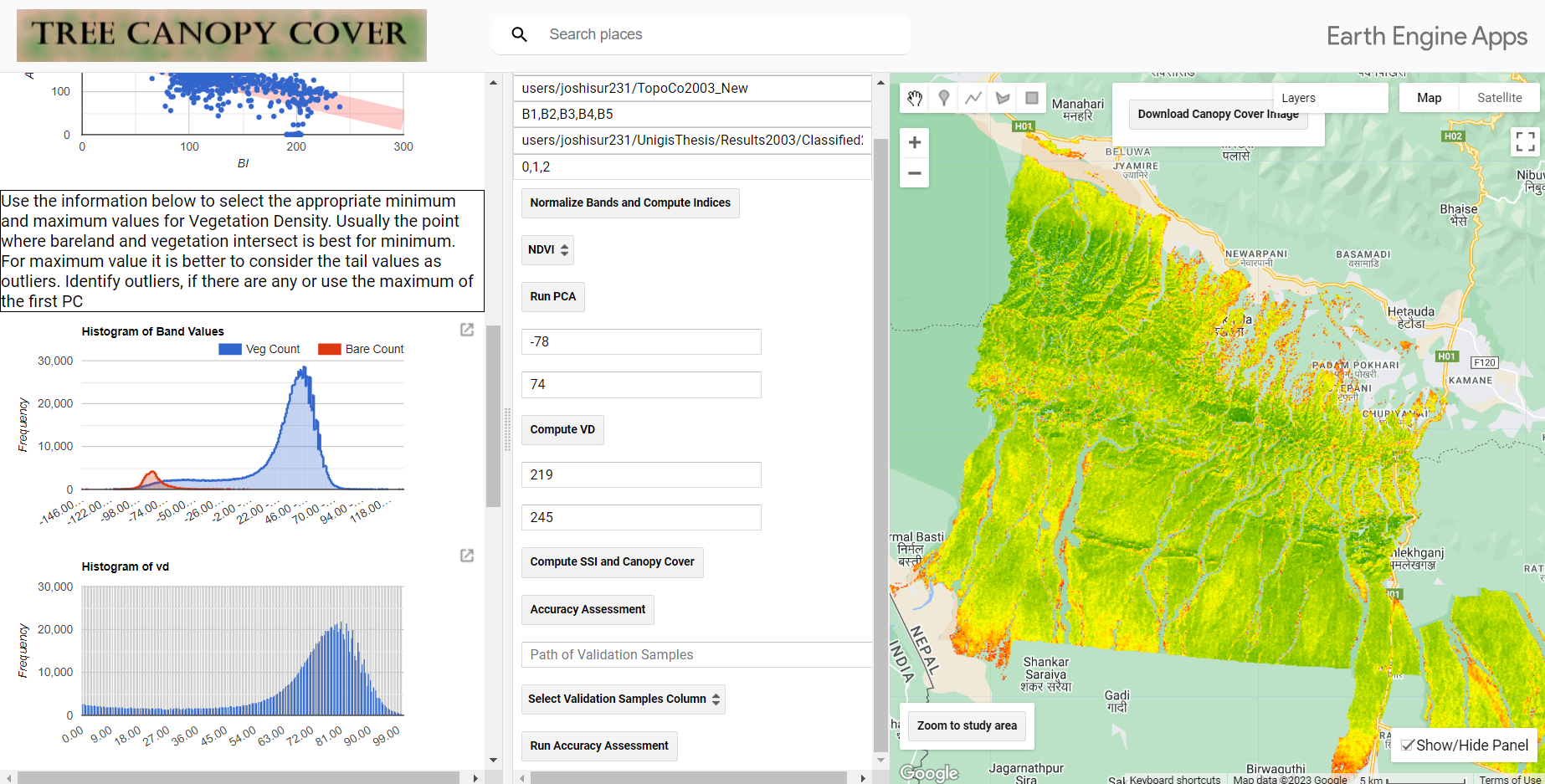This screenshot has height=784, width=1545.
Task: Expand the Layers dropdown panel
Action: tap(1331, 98)
